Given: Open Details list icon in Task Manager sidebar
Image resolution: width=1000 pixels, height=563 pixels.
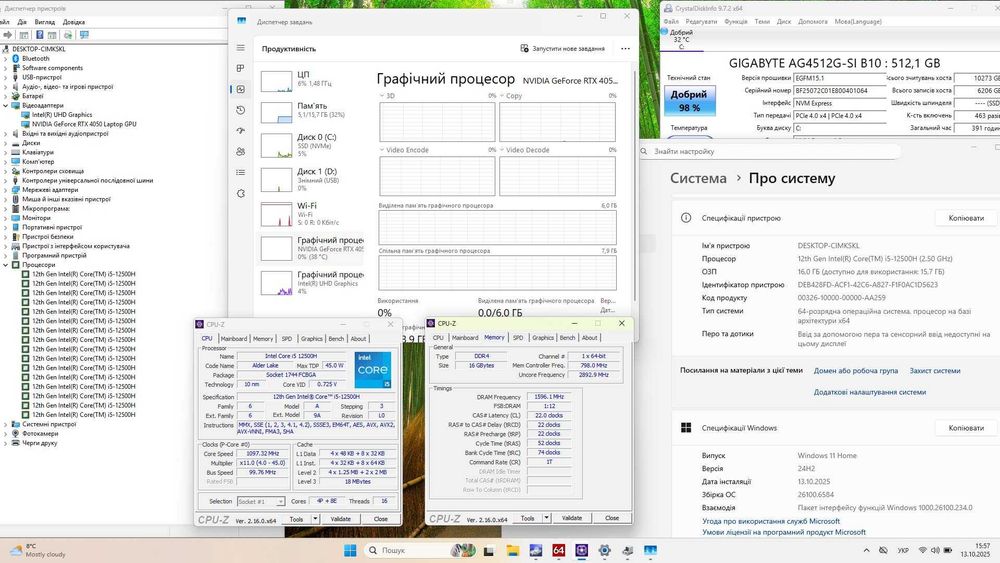Looking at the screenshot, I should (240, 172).
